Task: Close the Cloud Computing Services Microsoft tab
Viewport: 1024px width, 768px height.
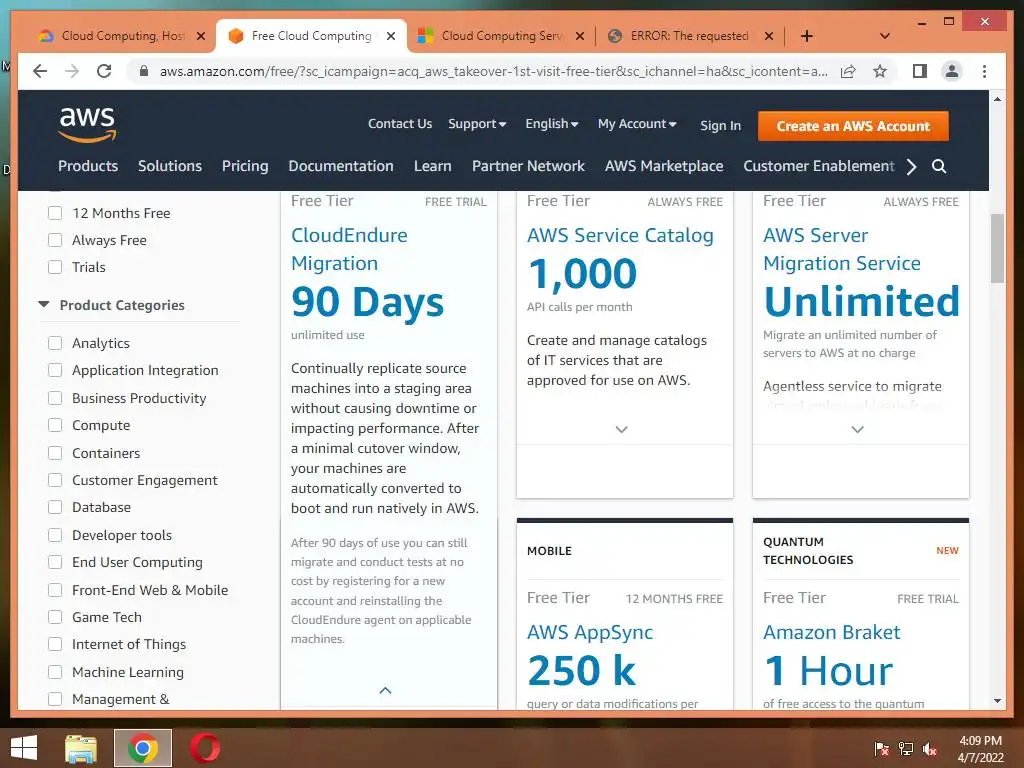Action: click(579, 36)
